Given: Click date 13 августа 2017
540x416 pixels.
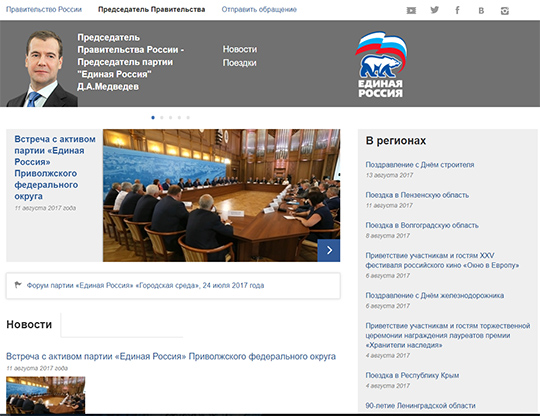Looking at the screenshot, I should coord(389,175).
